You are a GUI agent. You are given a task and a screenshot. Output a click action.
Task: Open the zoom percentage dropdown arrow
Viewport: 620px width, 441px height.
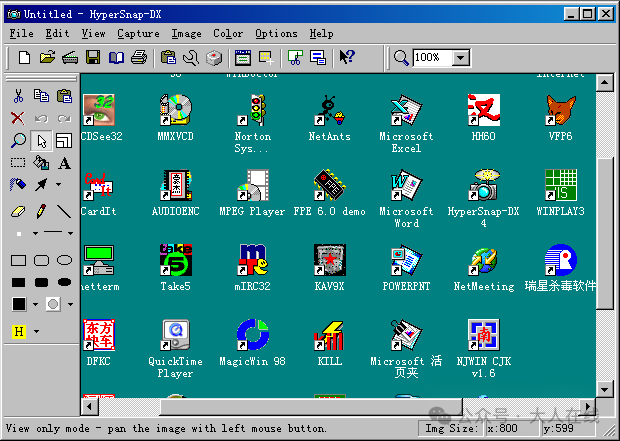click(460, 58)
